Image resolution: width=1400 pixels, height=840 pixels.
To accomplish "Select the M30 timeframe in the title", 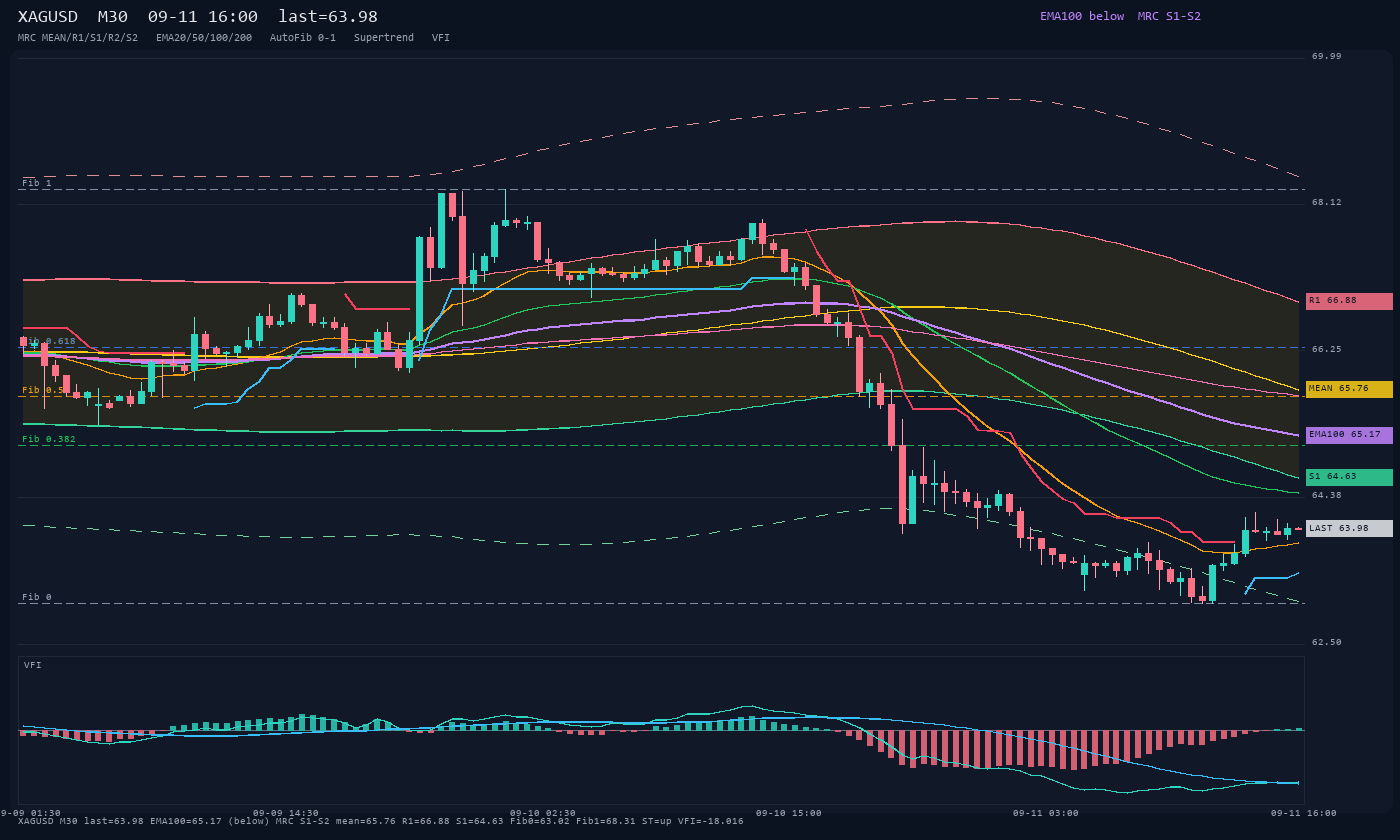I will 114,16.
